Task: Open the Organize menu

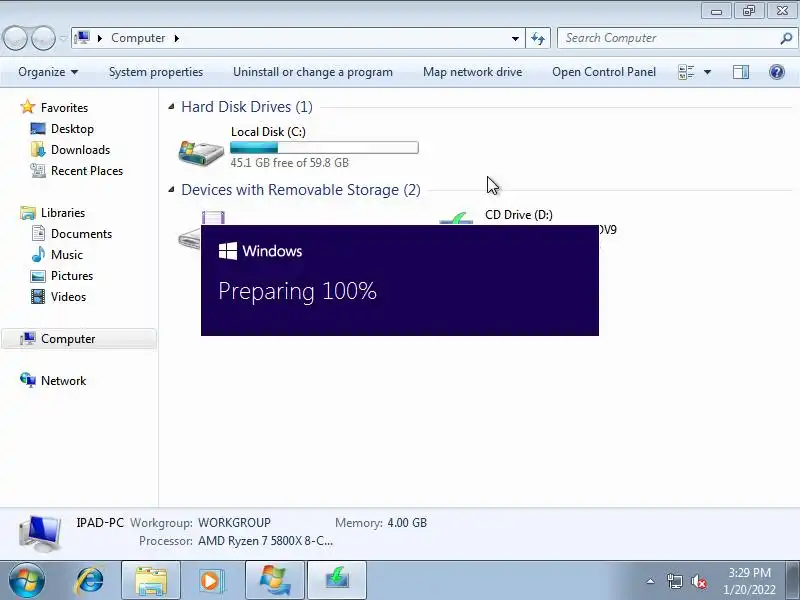Action: [48, 72]
